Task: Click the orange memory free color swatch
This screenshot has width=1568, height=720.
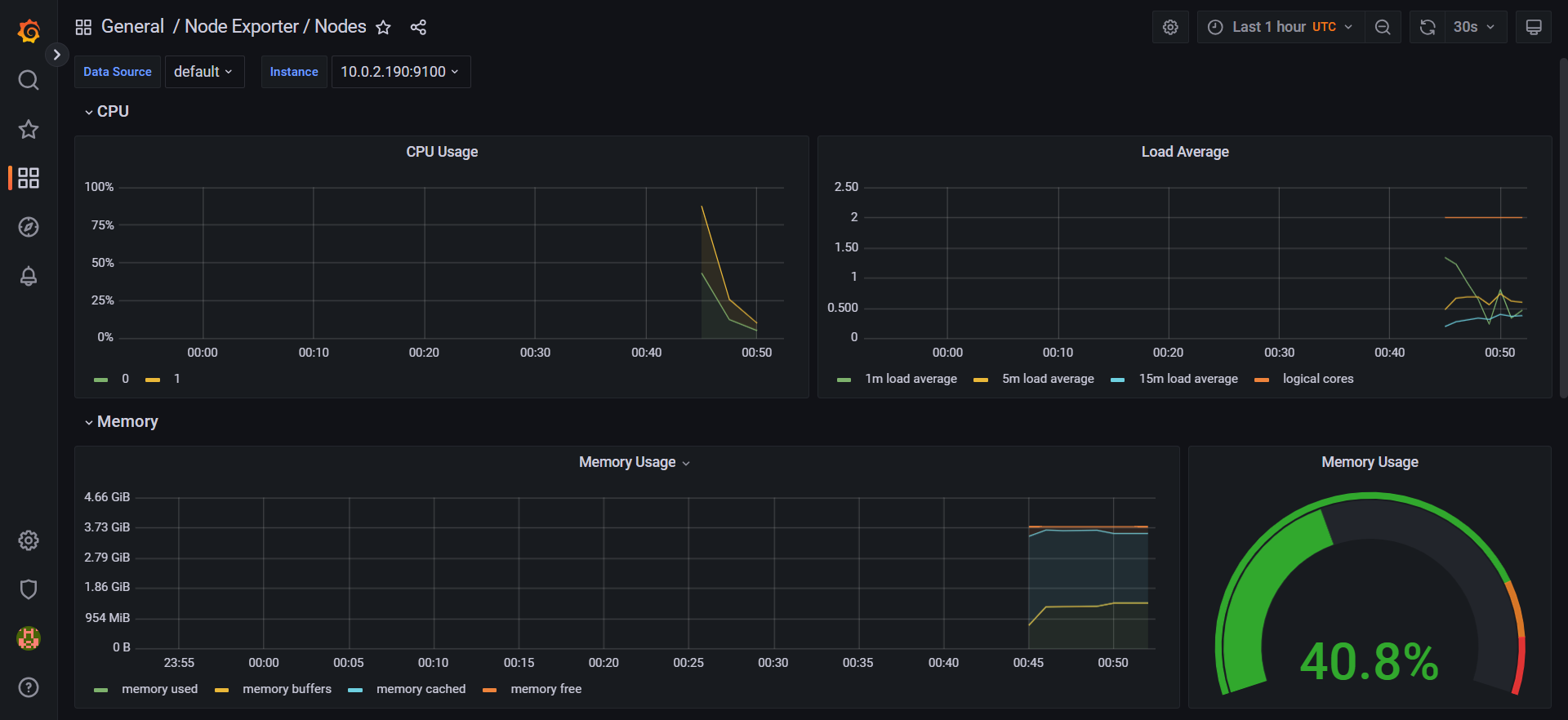Action: pyautogui.click(x=490, y=690)
